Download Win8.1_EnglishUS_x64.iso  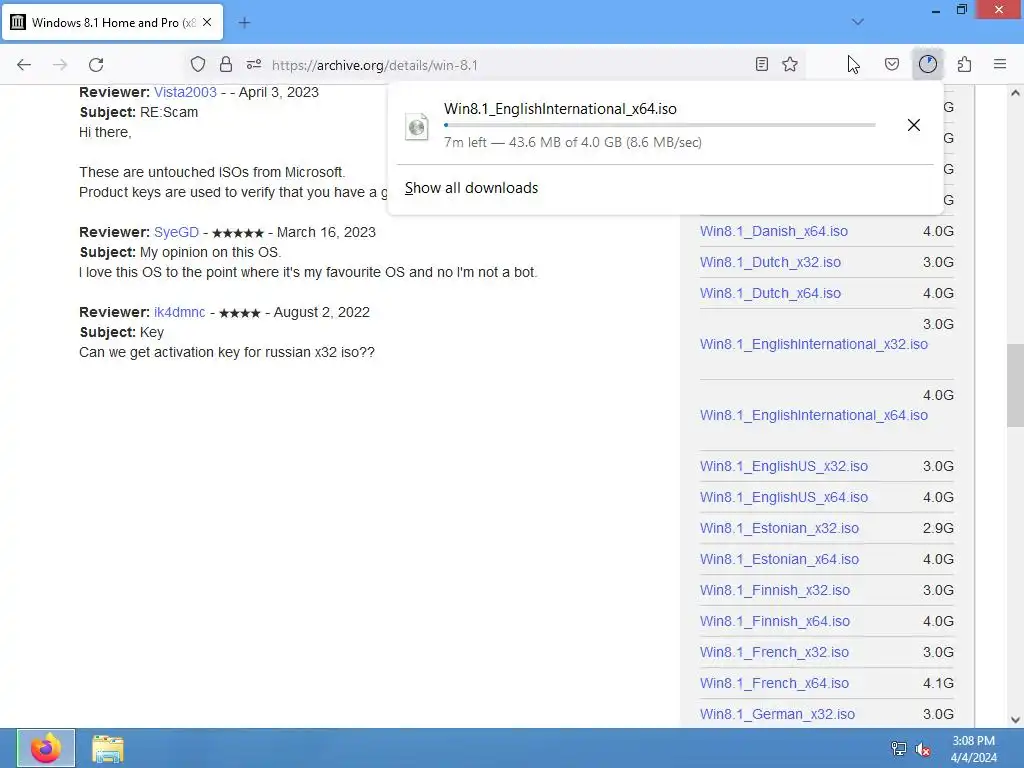[784, 497]
